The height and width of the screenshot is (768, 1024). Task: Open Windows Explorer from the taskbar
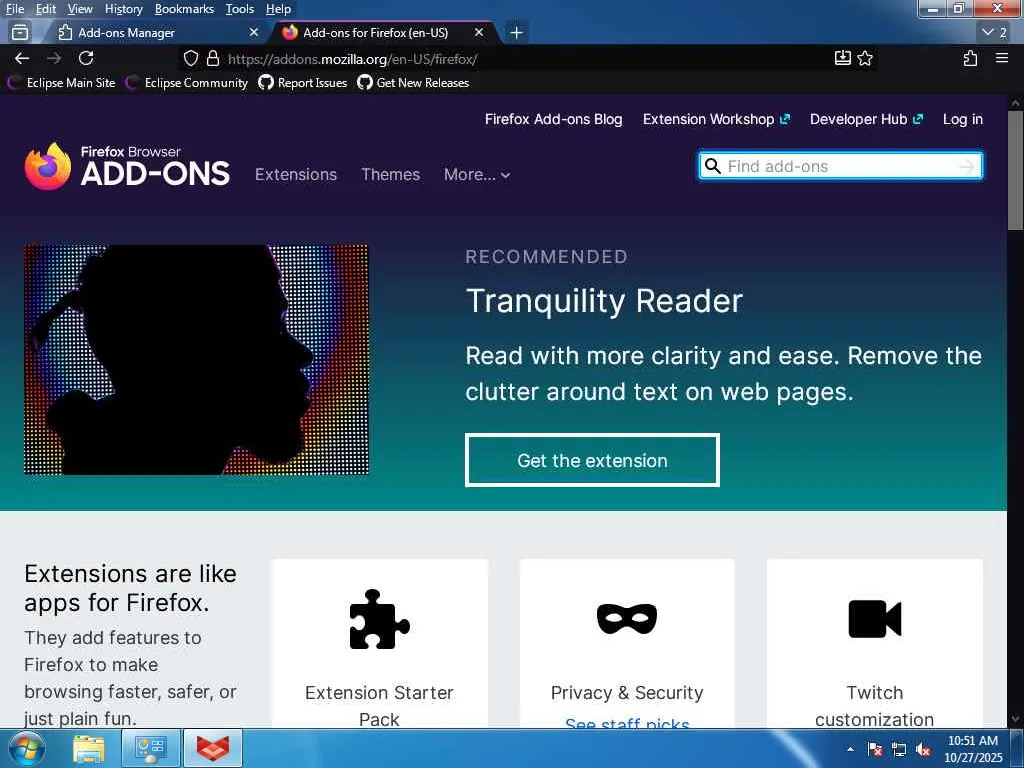(89, 748)
